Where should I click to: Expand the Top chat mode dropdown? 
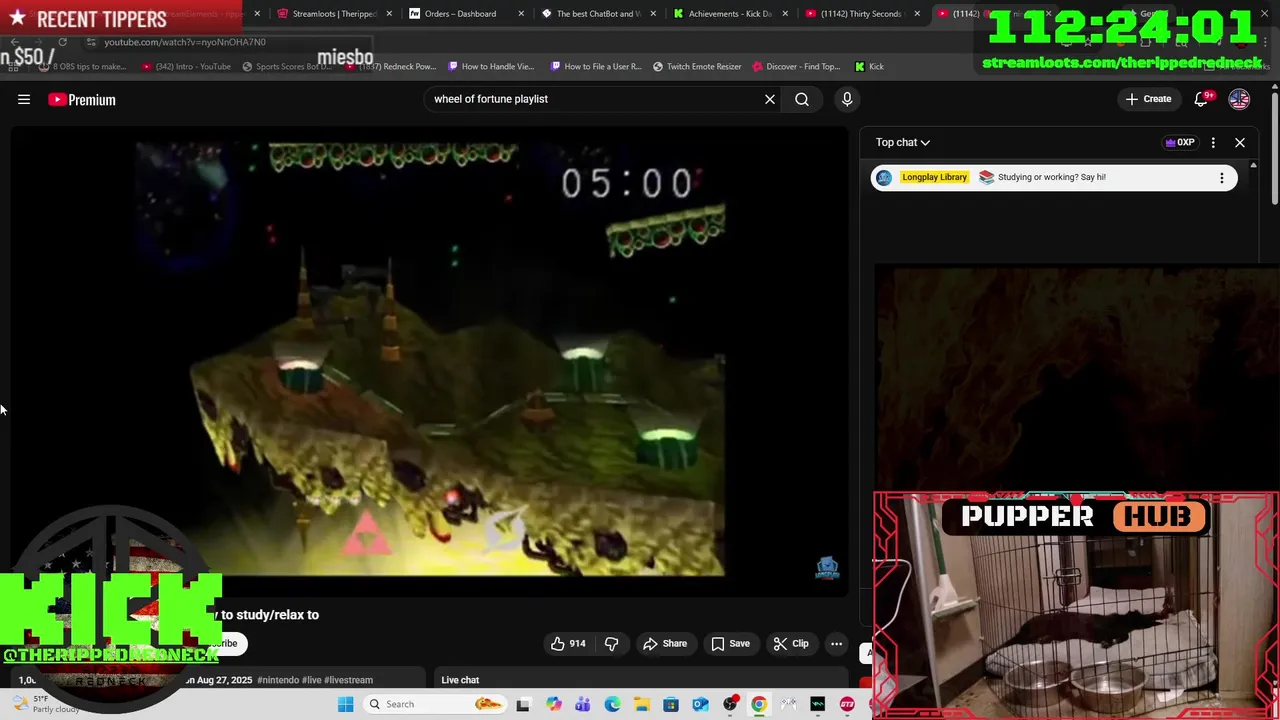click(903, 142)
